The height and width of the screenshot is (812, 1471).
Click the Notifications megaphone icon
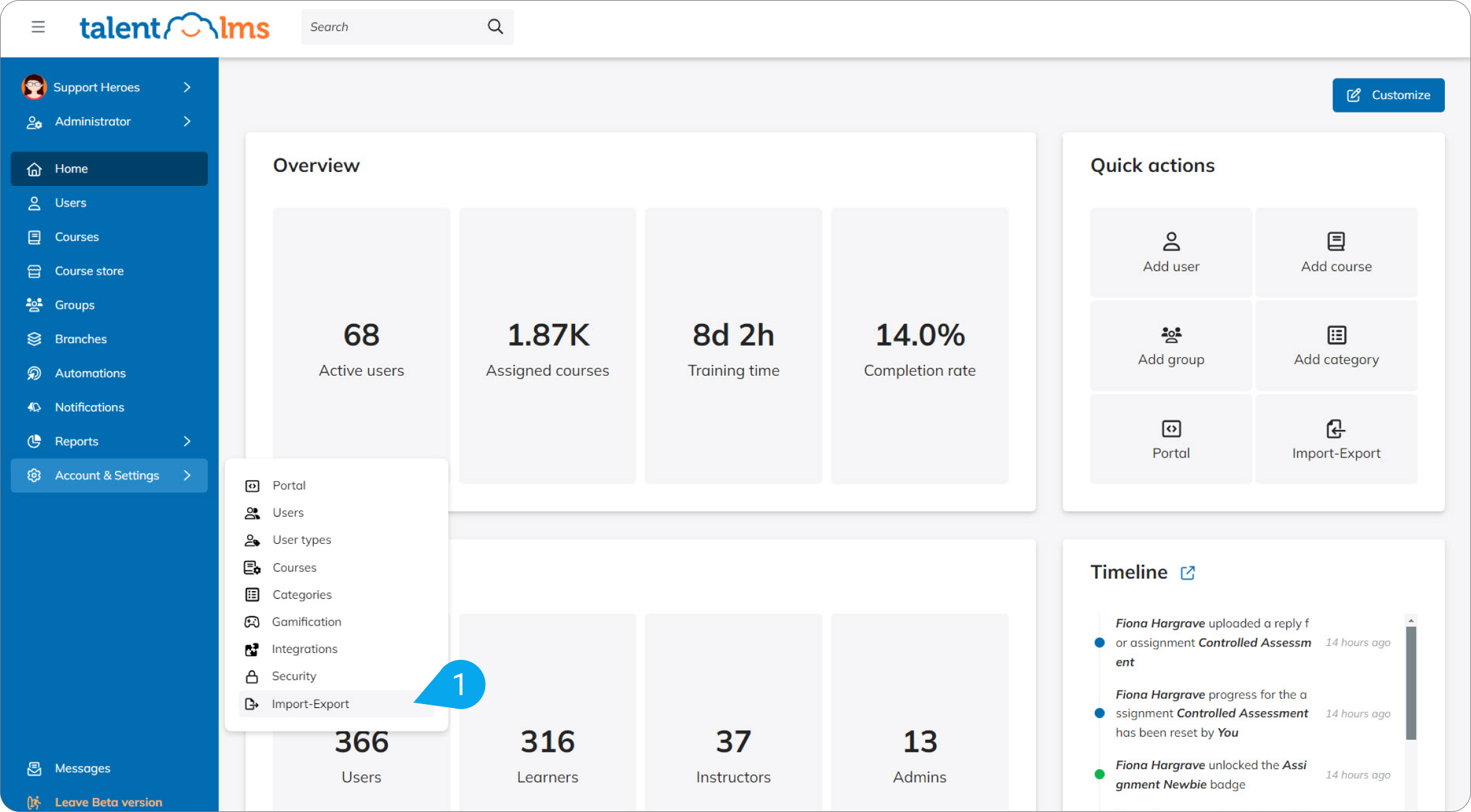(x=35, y=407)
